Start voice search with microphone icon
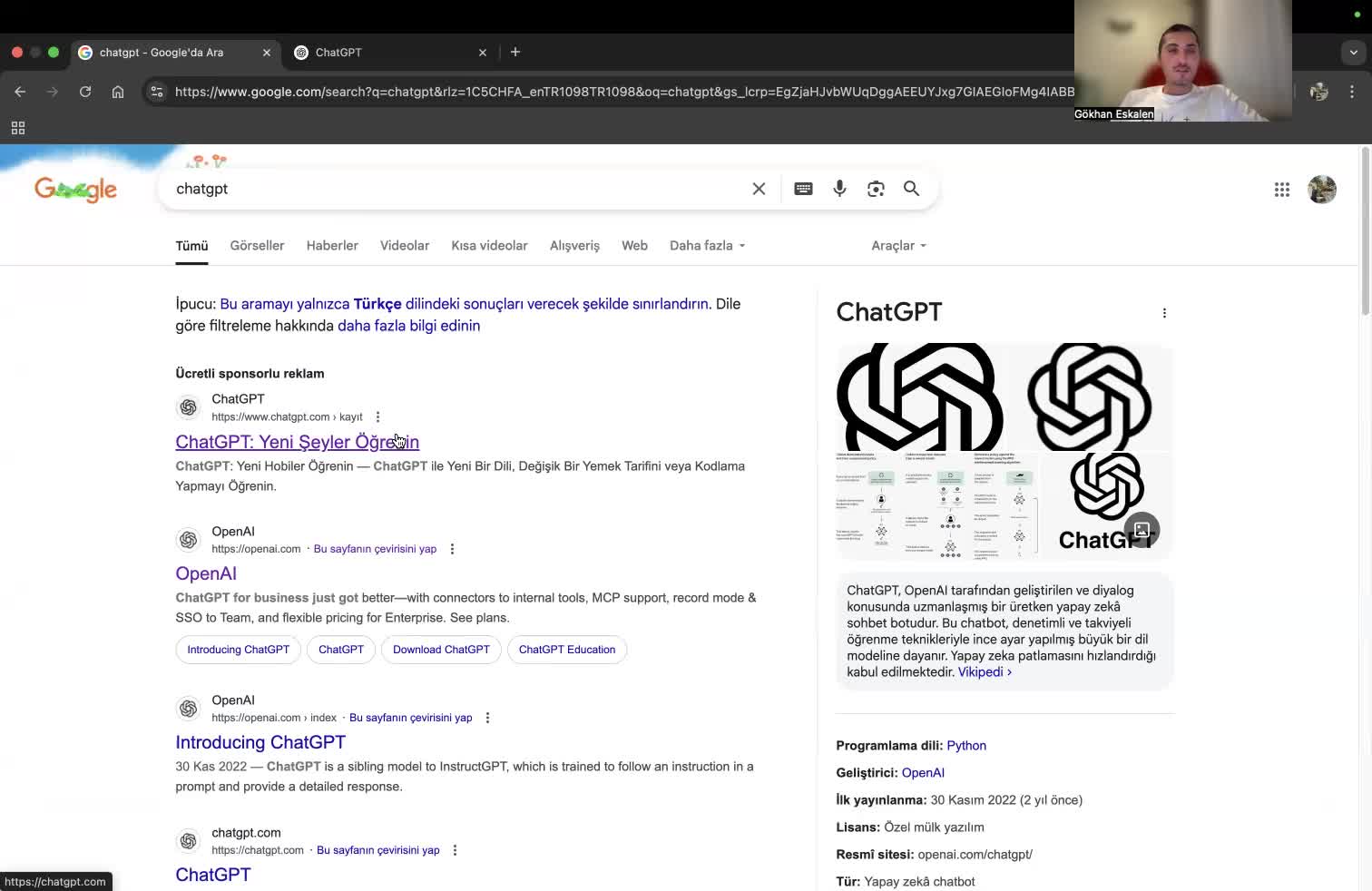Viewport: 1372px width, 891px height. pyautogui.click(x=839, y=189)
